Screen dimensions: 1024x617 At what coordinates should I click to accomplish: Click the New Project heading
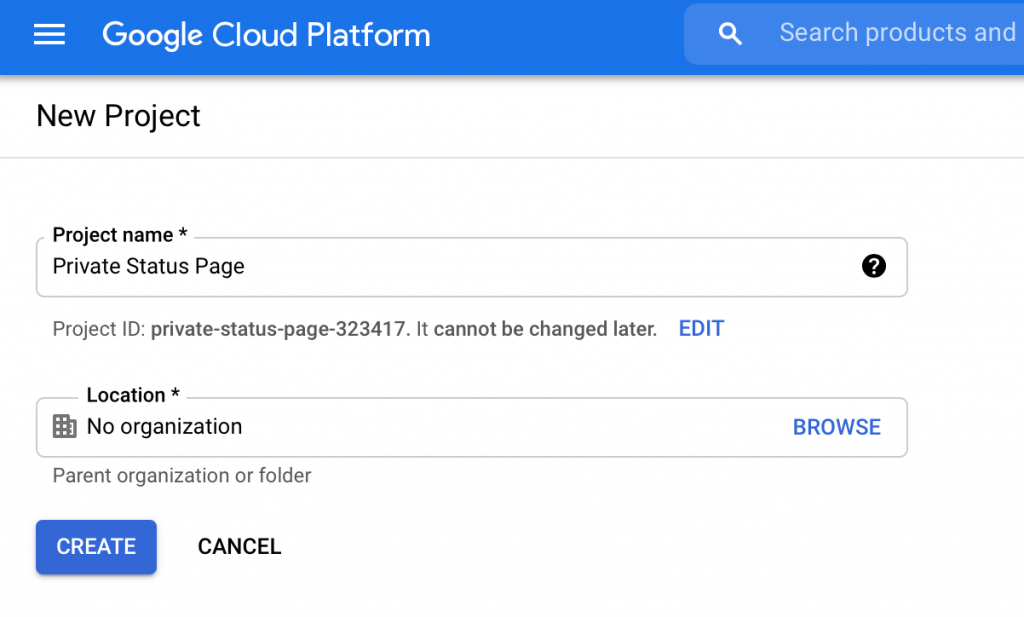click(118, 116)
